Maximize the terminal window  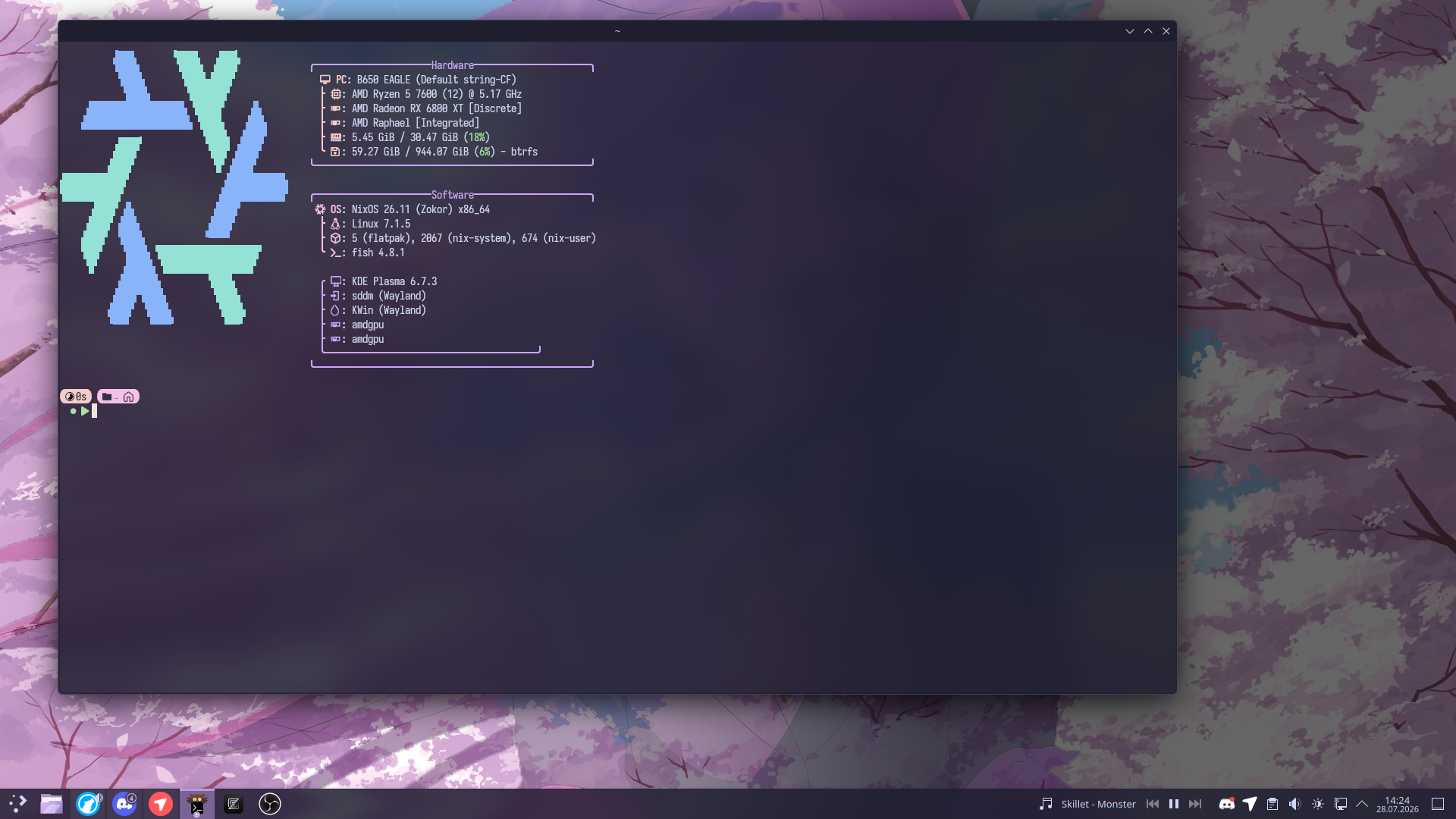(x=1148, y=31)
